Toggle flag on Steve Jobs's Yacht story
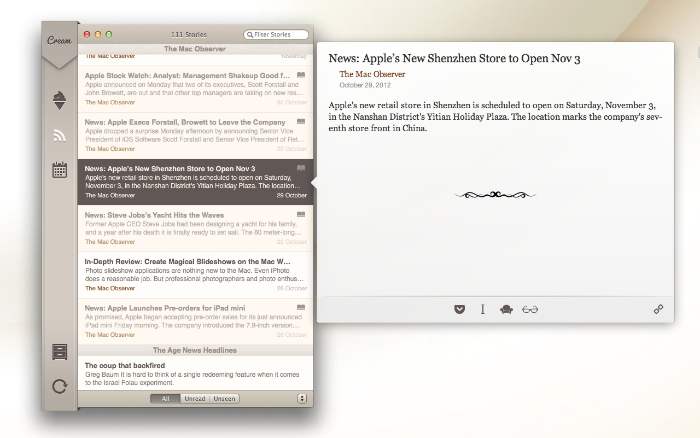Viewport: 700px width, 438px height. [x=301, y=215]
